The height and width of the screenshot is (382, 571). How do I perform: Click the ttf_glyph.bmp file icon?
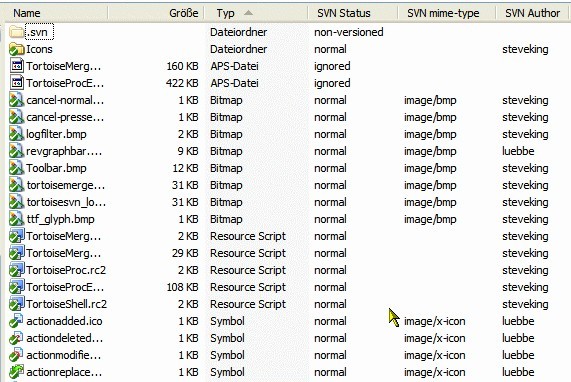coord(16,219)
